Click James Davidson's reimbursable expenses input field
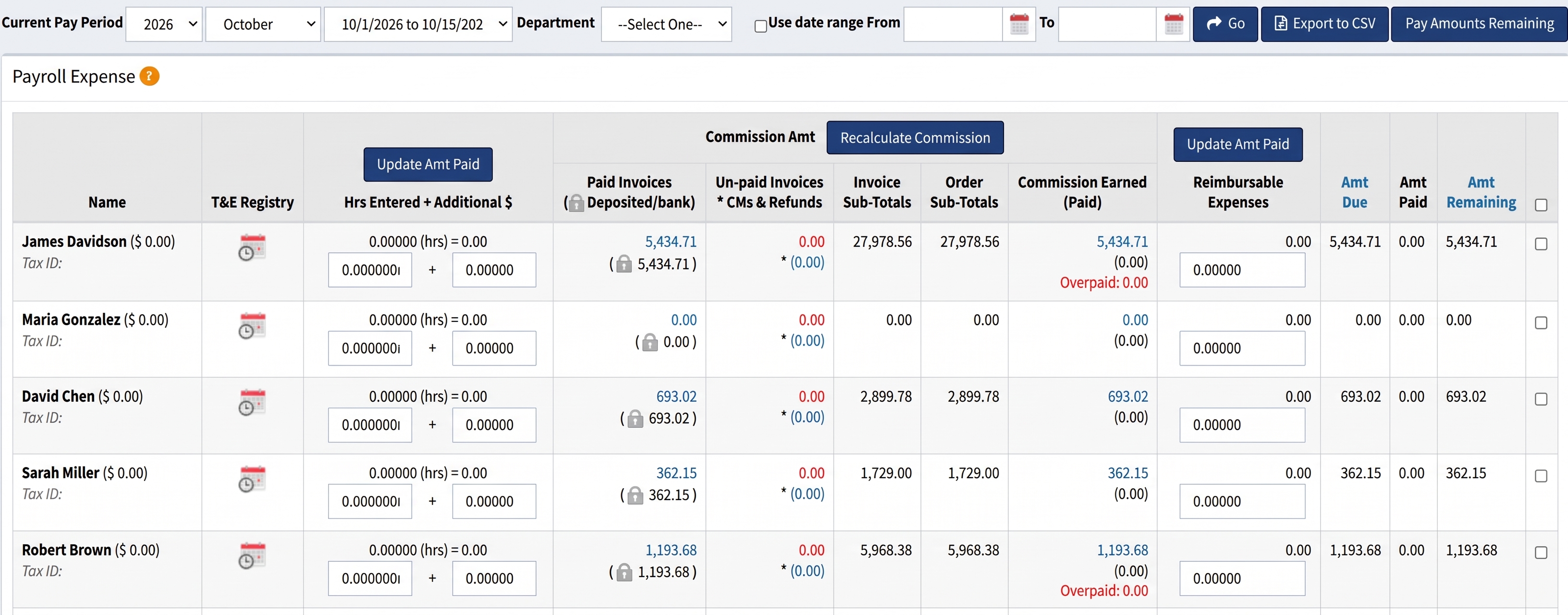This screenshot has height=615, width=1568. [x=1242, y=271]
